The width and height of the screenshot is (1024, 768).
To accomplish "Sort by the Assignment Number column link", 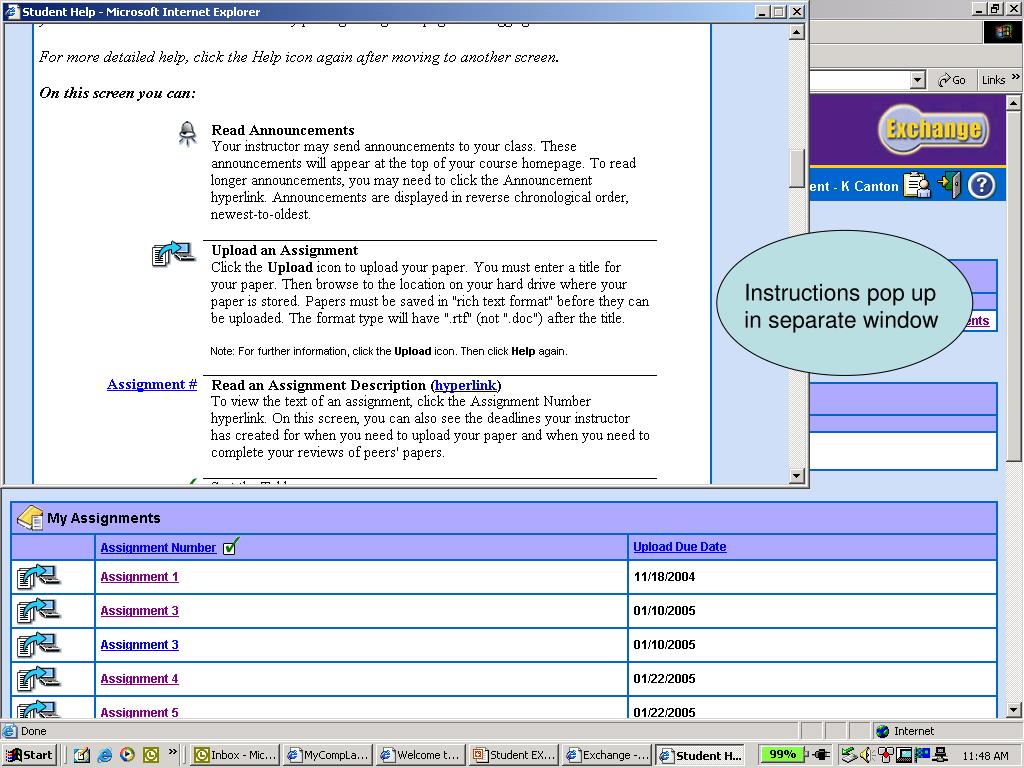I will (158, 547).
